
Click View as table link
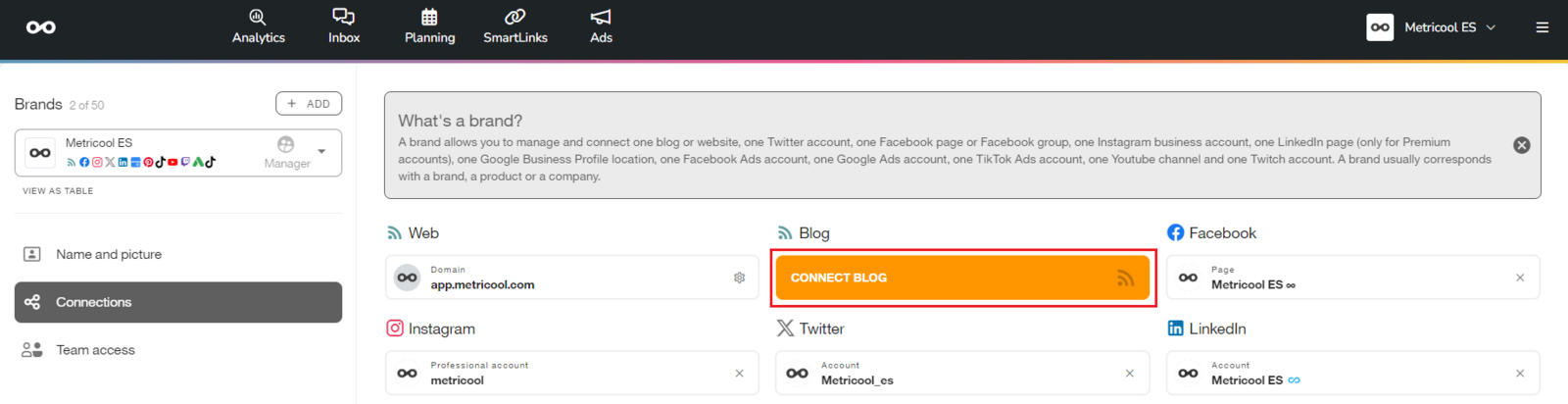coord(58,191)
